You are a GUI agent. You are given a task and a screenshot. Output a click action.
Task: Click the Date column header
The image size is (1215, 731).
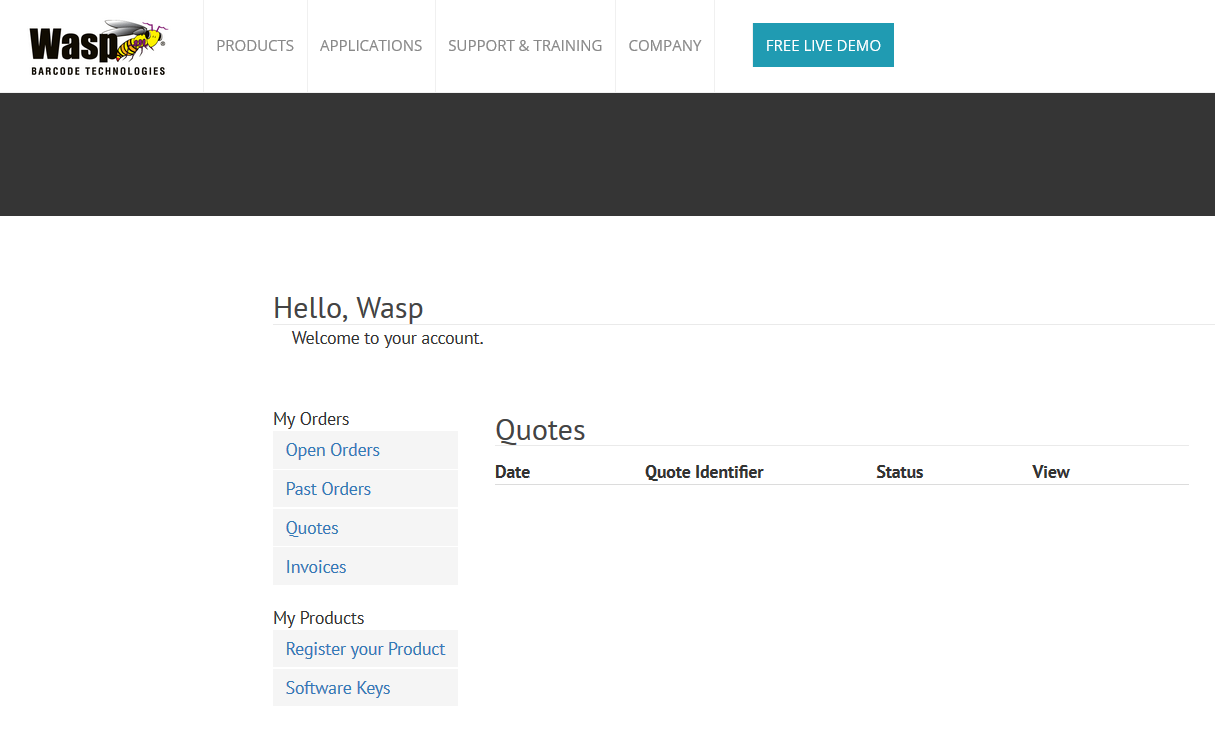pyautogui.click(x=512, y=472)
